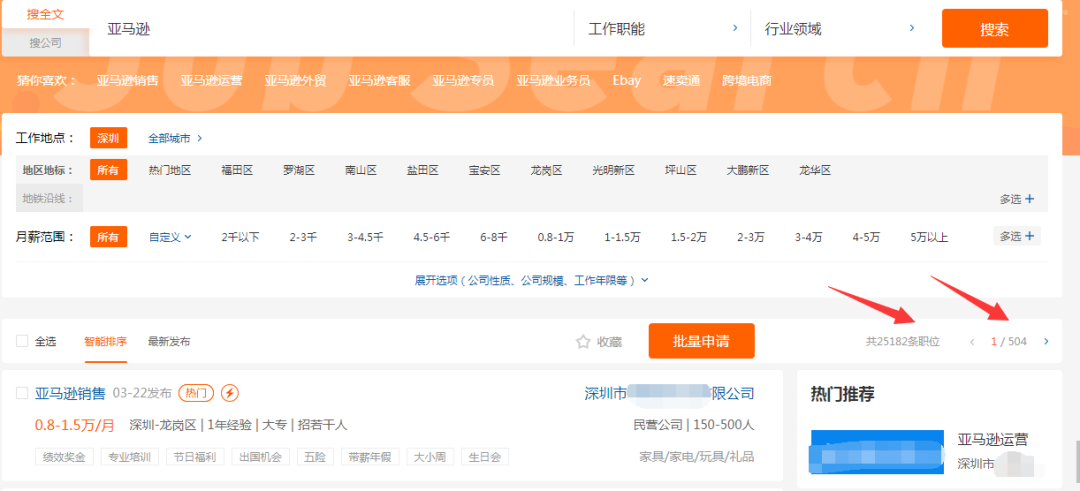The width and height of the screenshot is (1080, 491).
Task: Click the star favorite icon beside 收藏
Action: (583, 342)
